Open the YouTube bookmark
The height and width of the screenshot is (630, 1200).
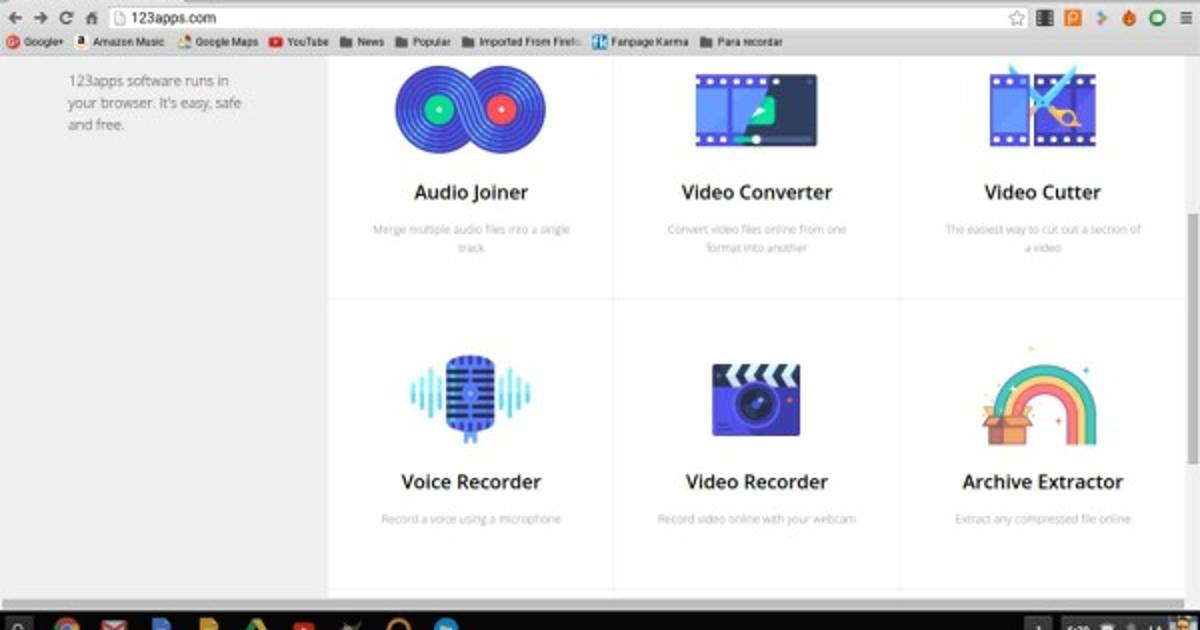298,42
